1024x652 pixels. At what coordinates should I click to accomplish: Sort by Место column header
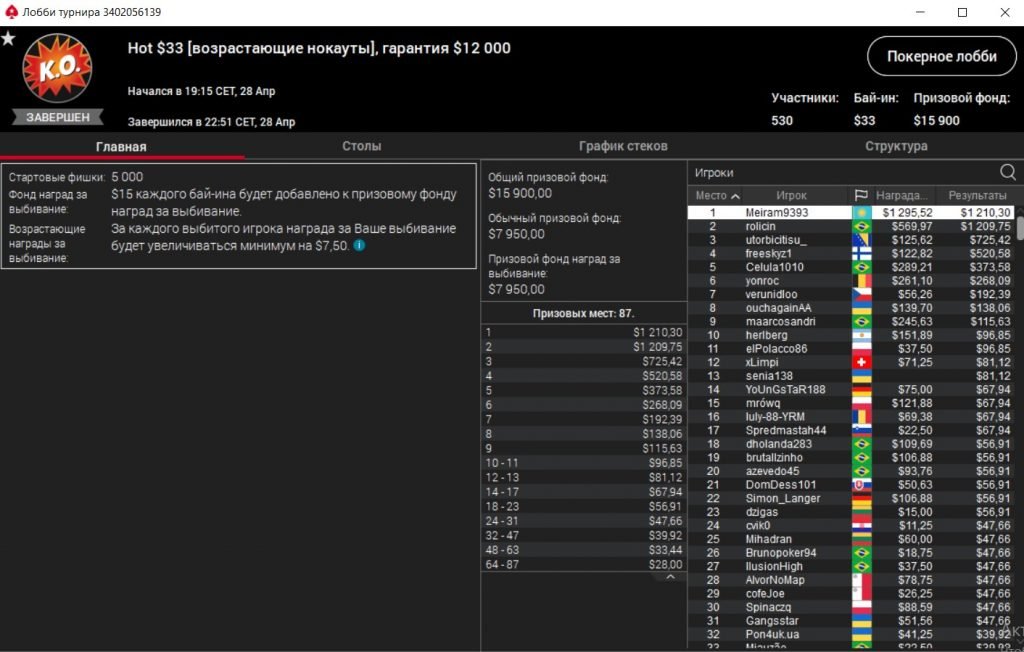click(x=717, y=196)
